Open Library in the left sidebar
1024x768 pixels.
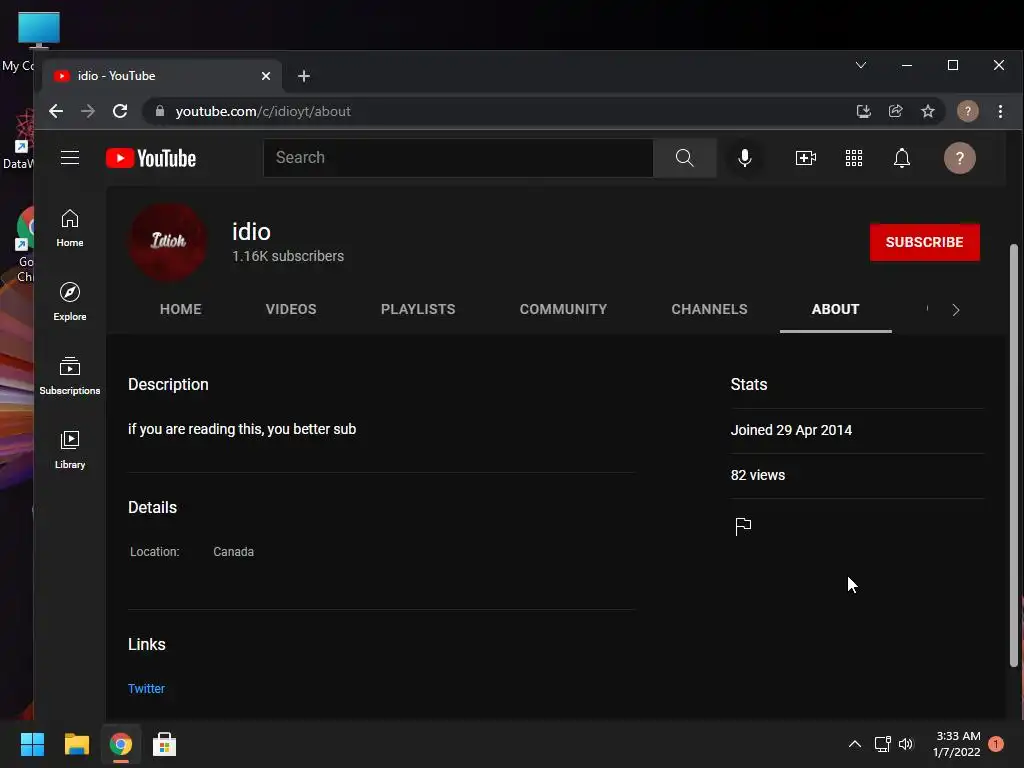tap(70, 449)
